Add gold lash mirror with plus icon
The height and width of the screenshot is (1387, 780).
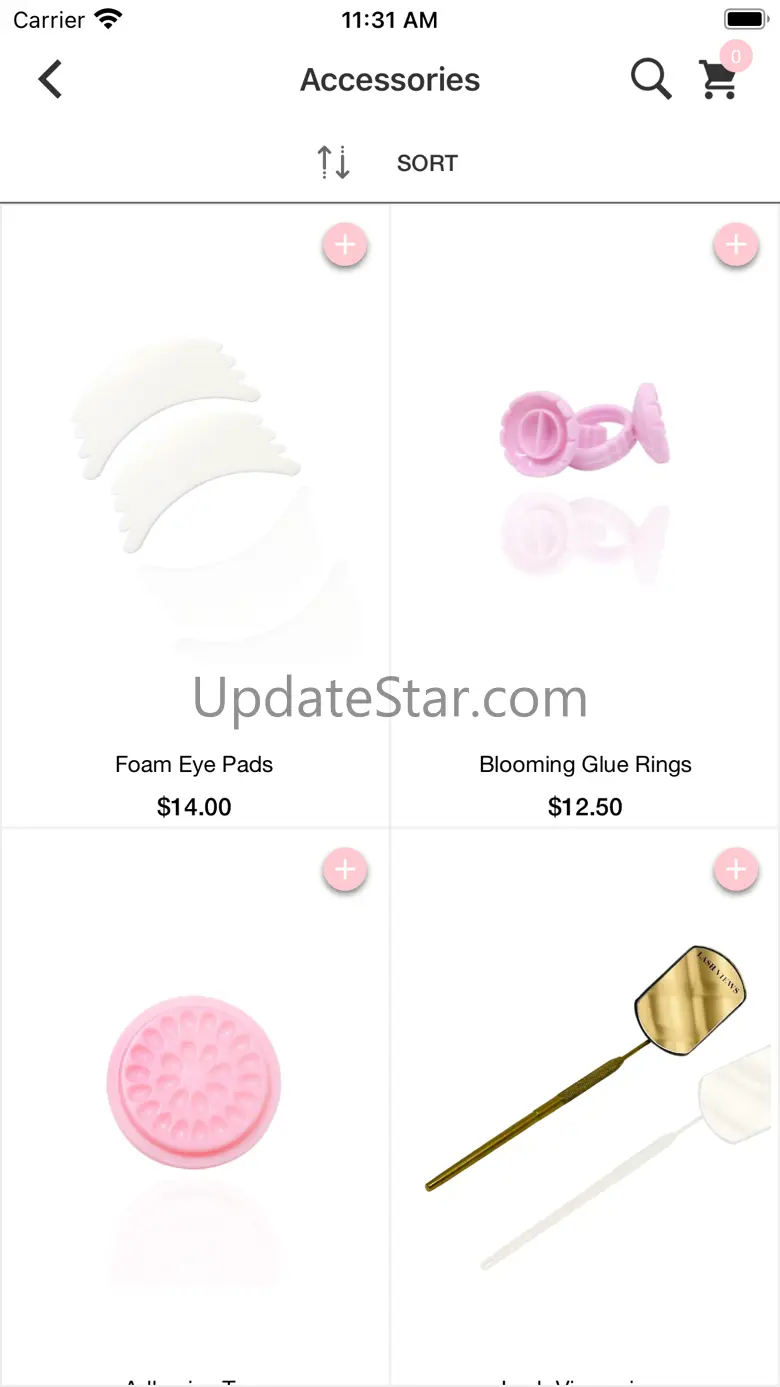click(x=736, y=870)
